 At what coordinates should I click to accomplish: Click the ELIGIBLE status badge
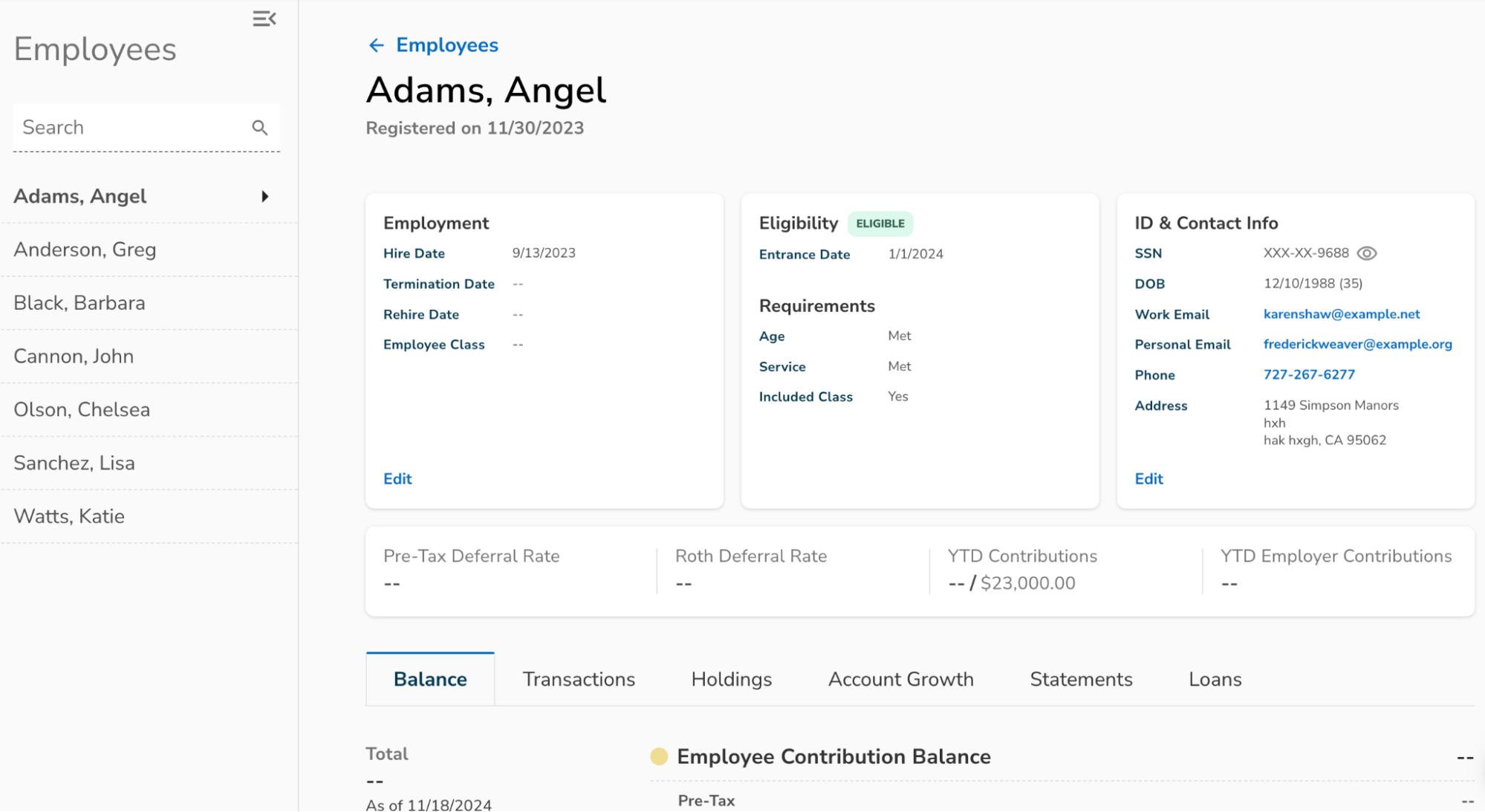(x=880, y=224)
